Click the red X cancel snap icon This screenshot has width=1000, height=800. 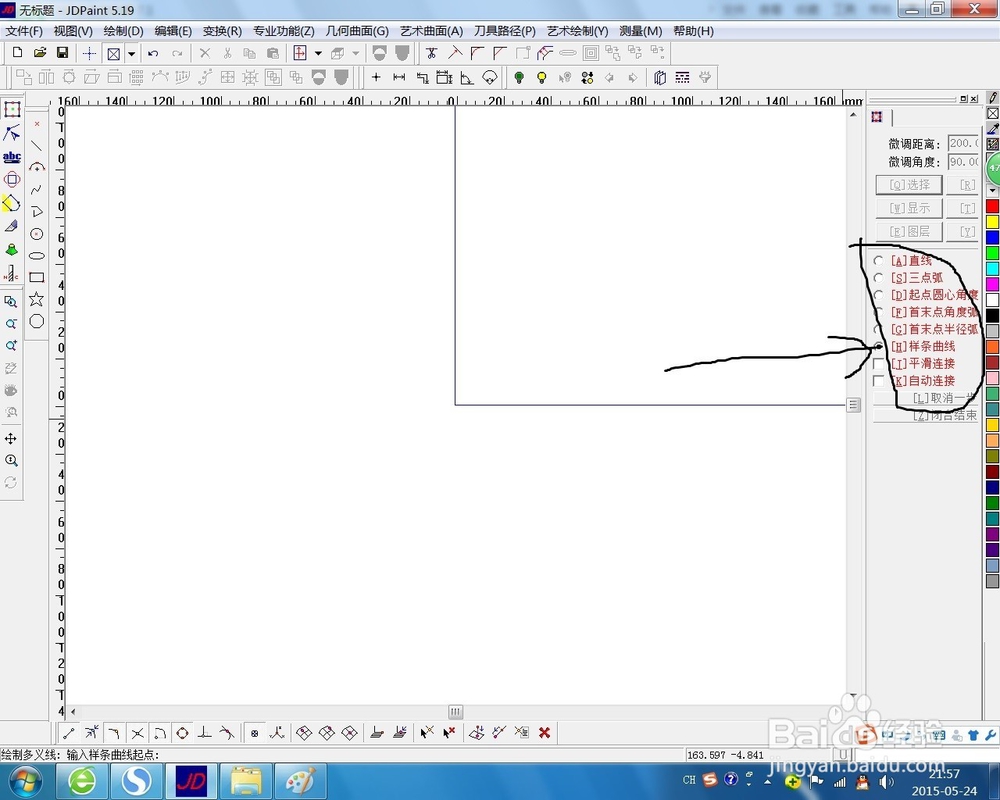(544, 733)
